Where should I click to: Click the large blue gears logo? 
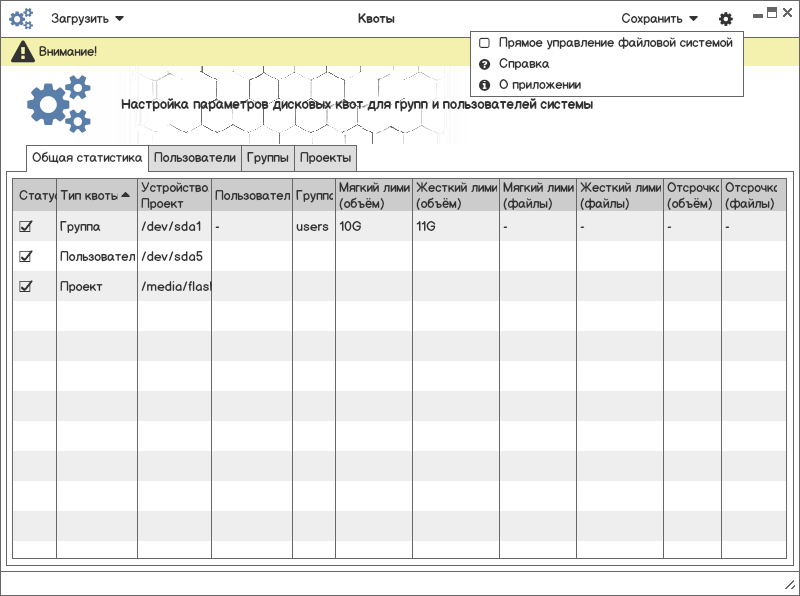[x=59, y=104]
